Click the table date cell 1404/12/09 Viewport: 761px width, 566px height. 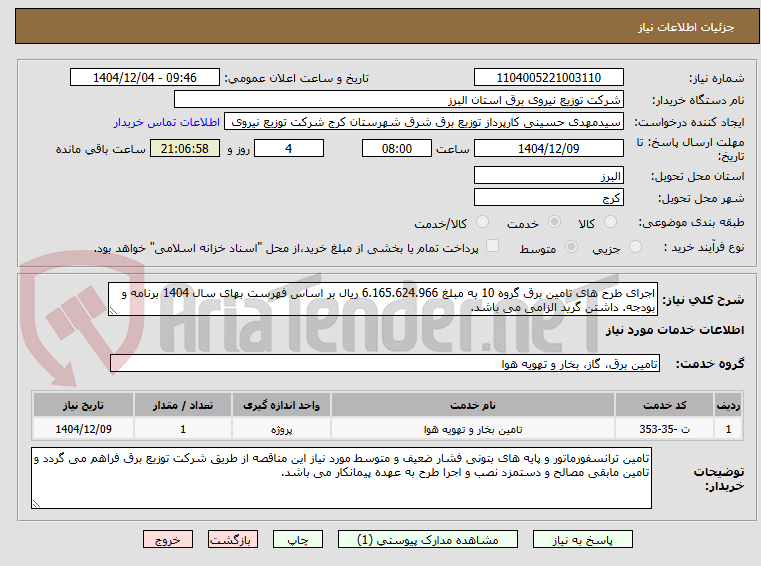(x=83, y=429)
